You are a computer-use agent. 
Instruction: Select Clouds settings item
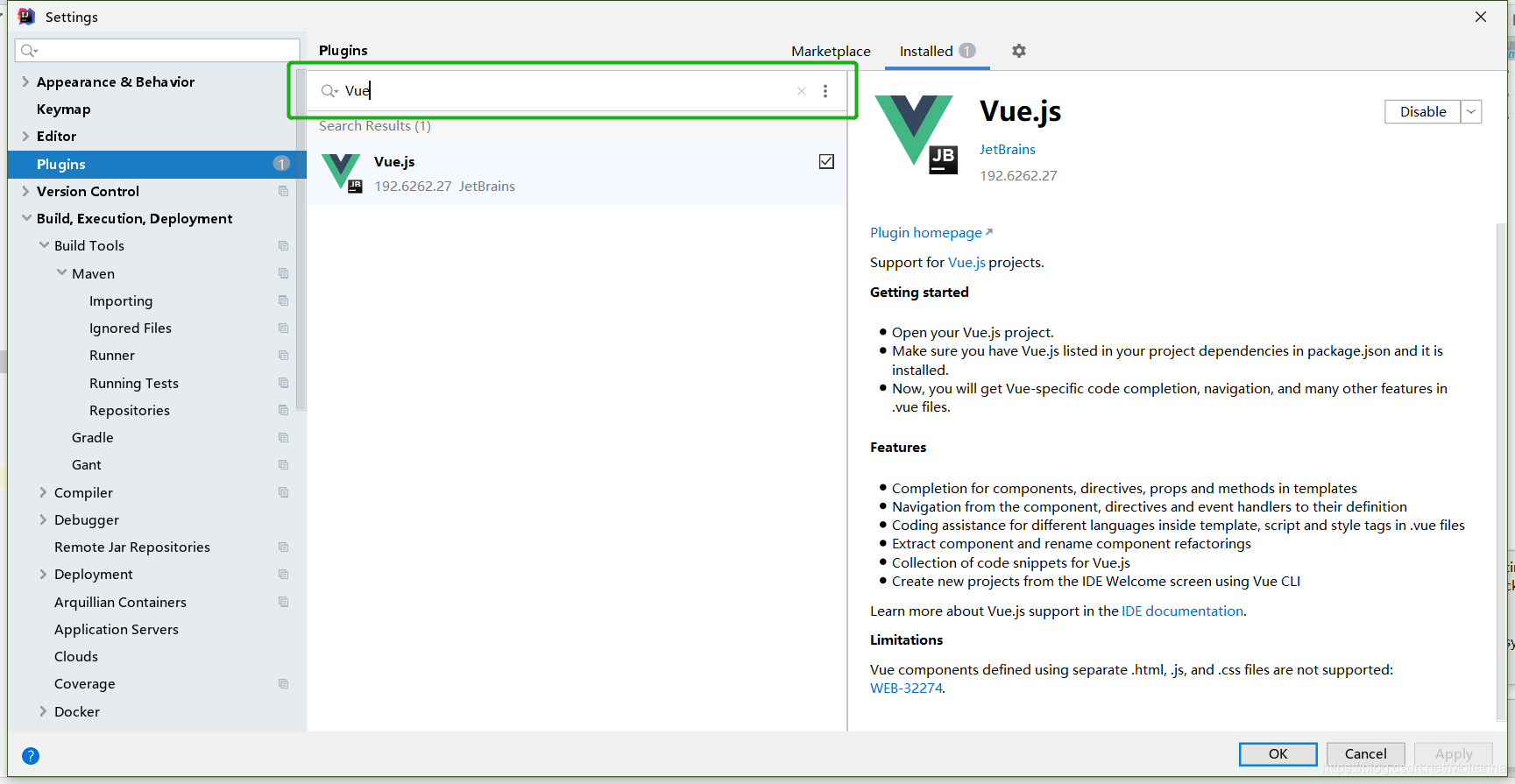click(76, 656)
